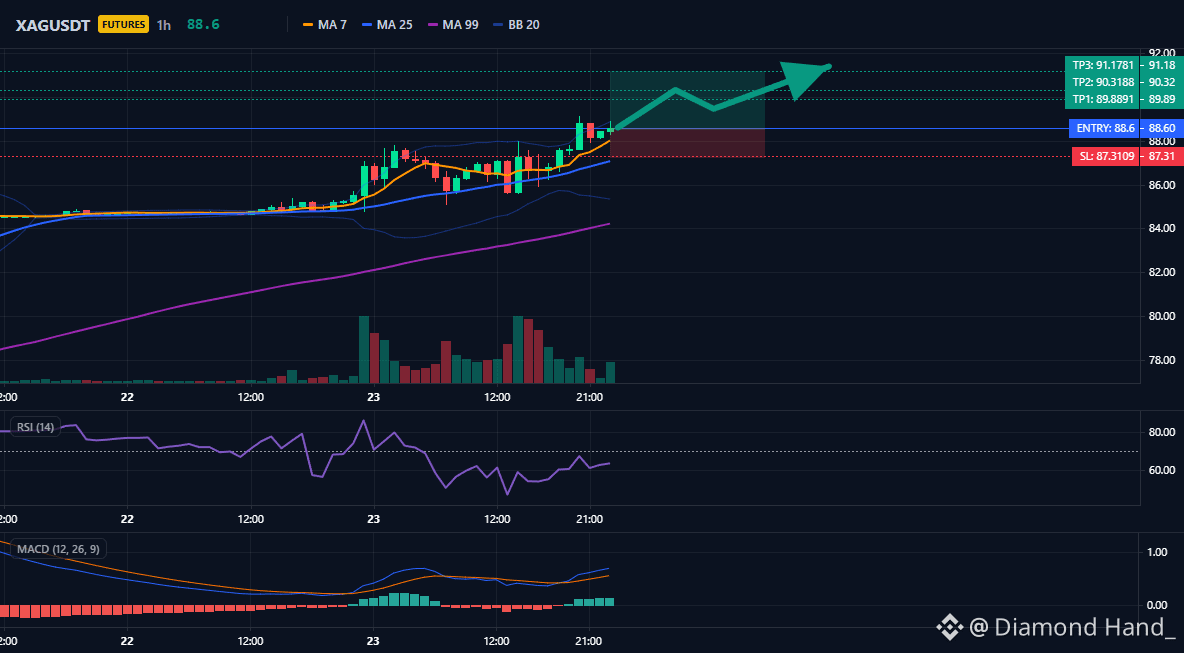The width and height of the screenshot is (1184, 653).
Task: Click the 92.00 price axis label
Action: (x=1161, y=53)
